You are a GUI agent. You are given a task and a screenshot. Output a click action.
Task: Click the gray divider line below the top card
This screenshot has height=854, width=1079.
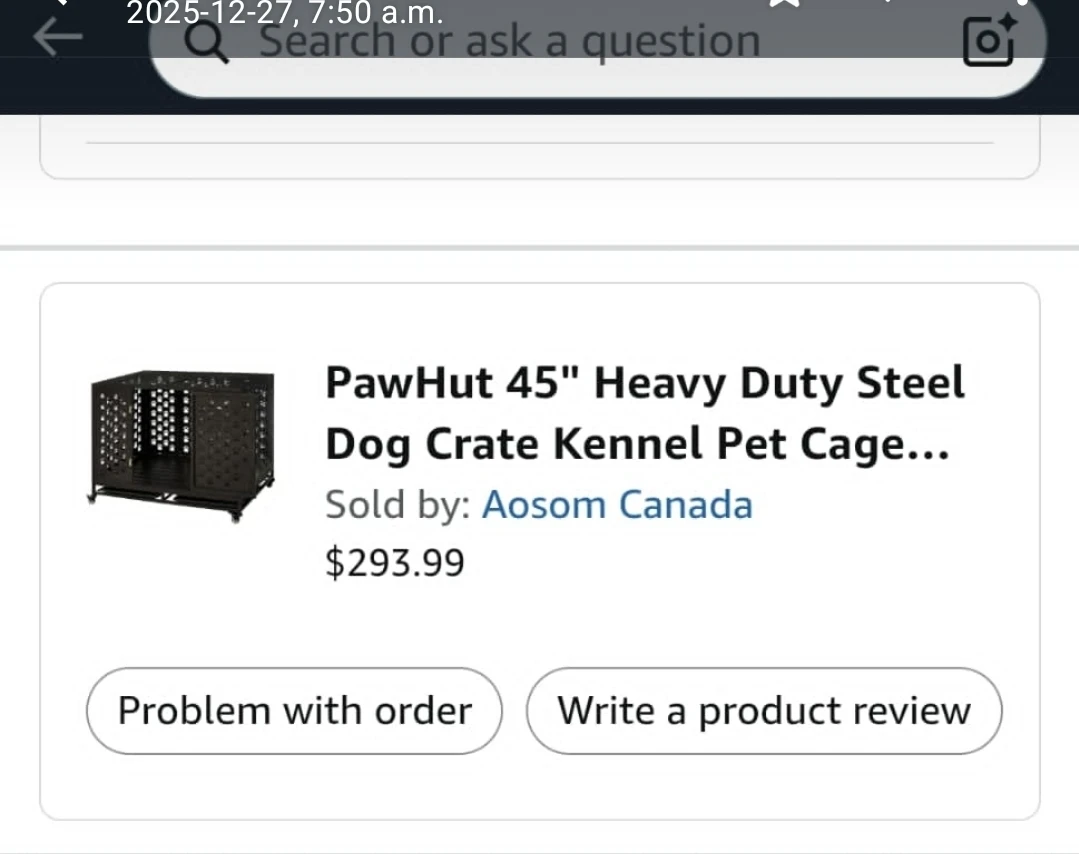[540, 247]
